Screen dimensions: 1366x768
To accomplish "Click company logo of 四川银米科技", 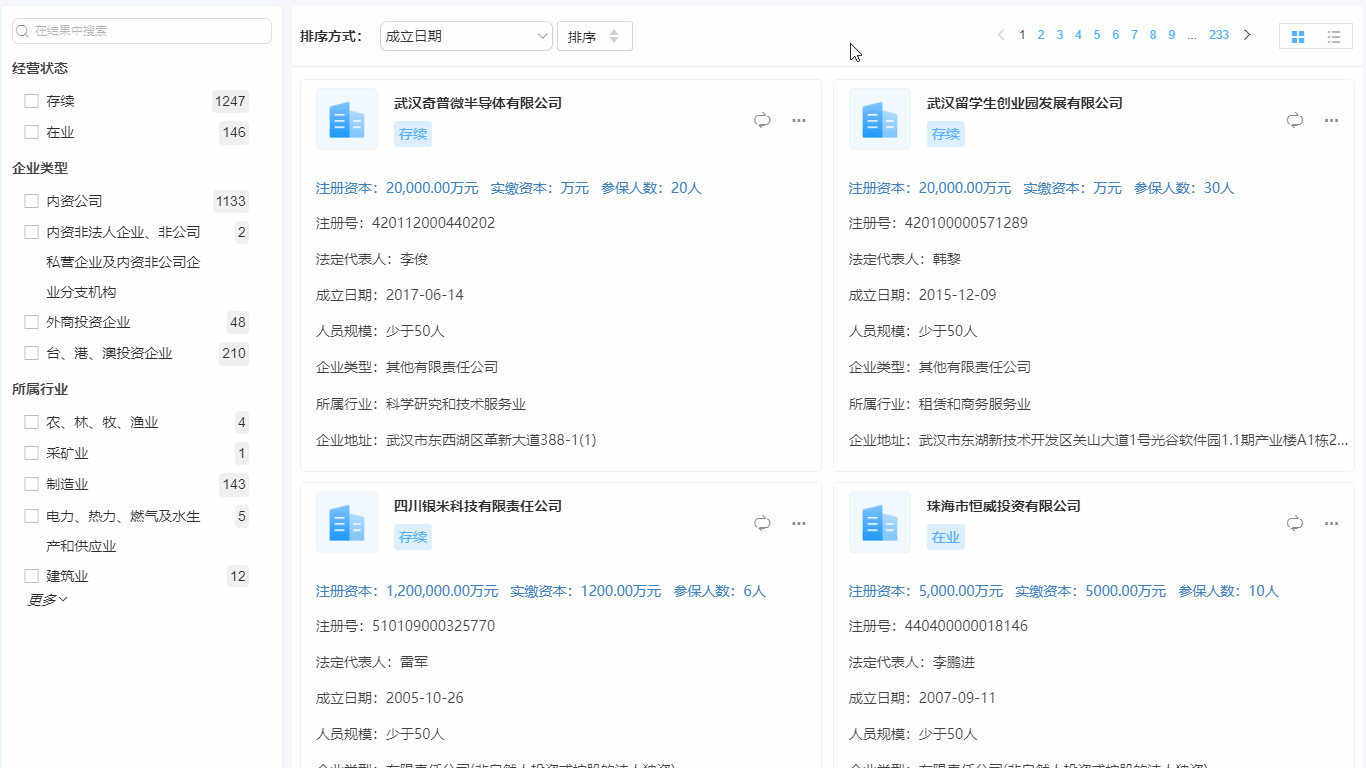I will click(347, 522).
